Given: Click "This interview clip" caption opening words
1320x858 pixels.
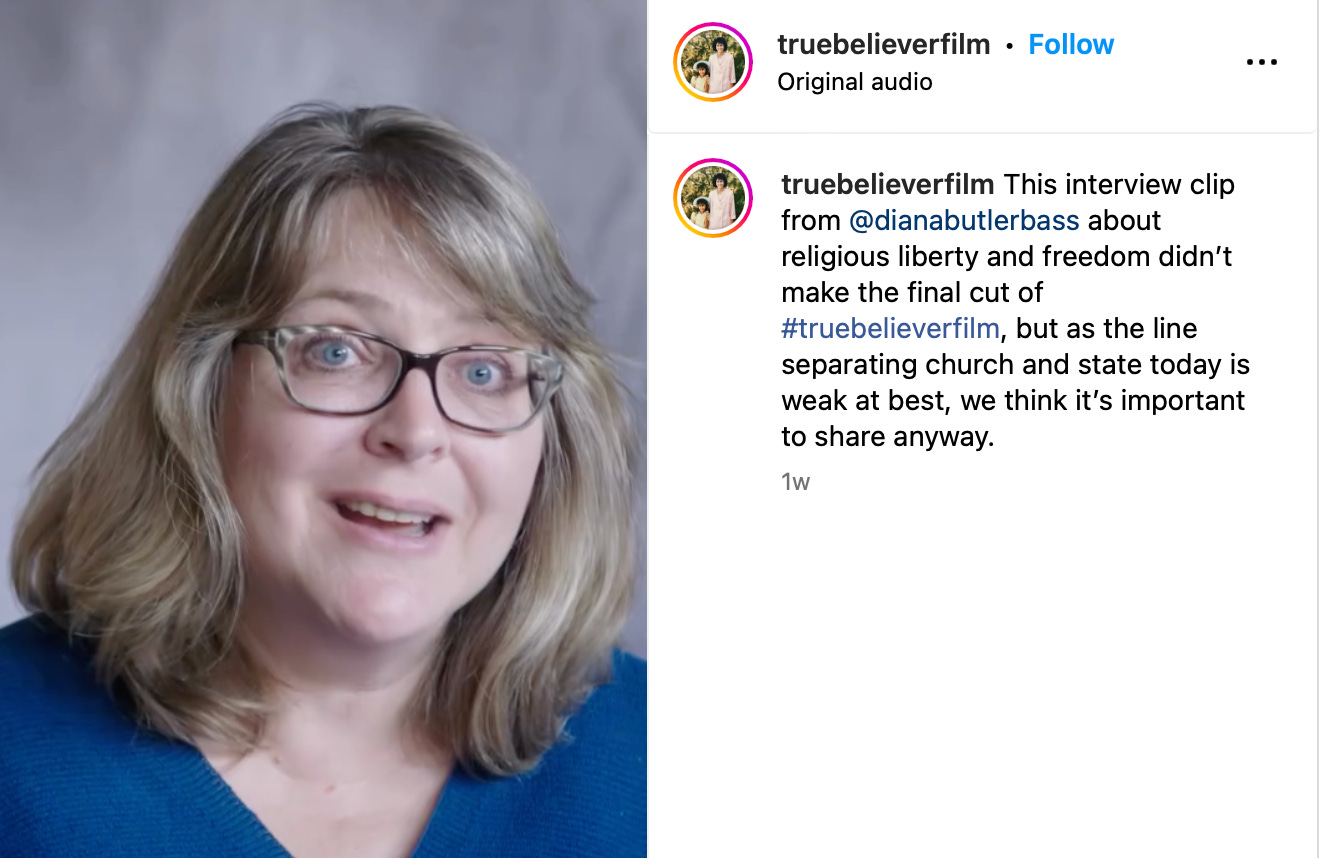Looking at the screenshot, I should pyautogui.click(x=1118, y=185).
